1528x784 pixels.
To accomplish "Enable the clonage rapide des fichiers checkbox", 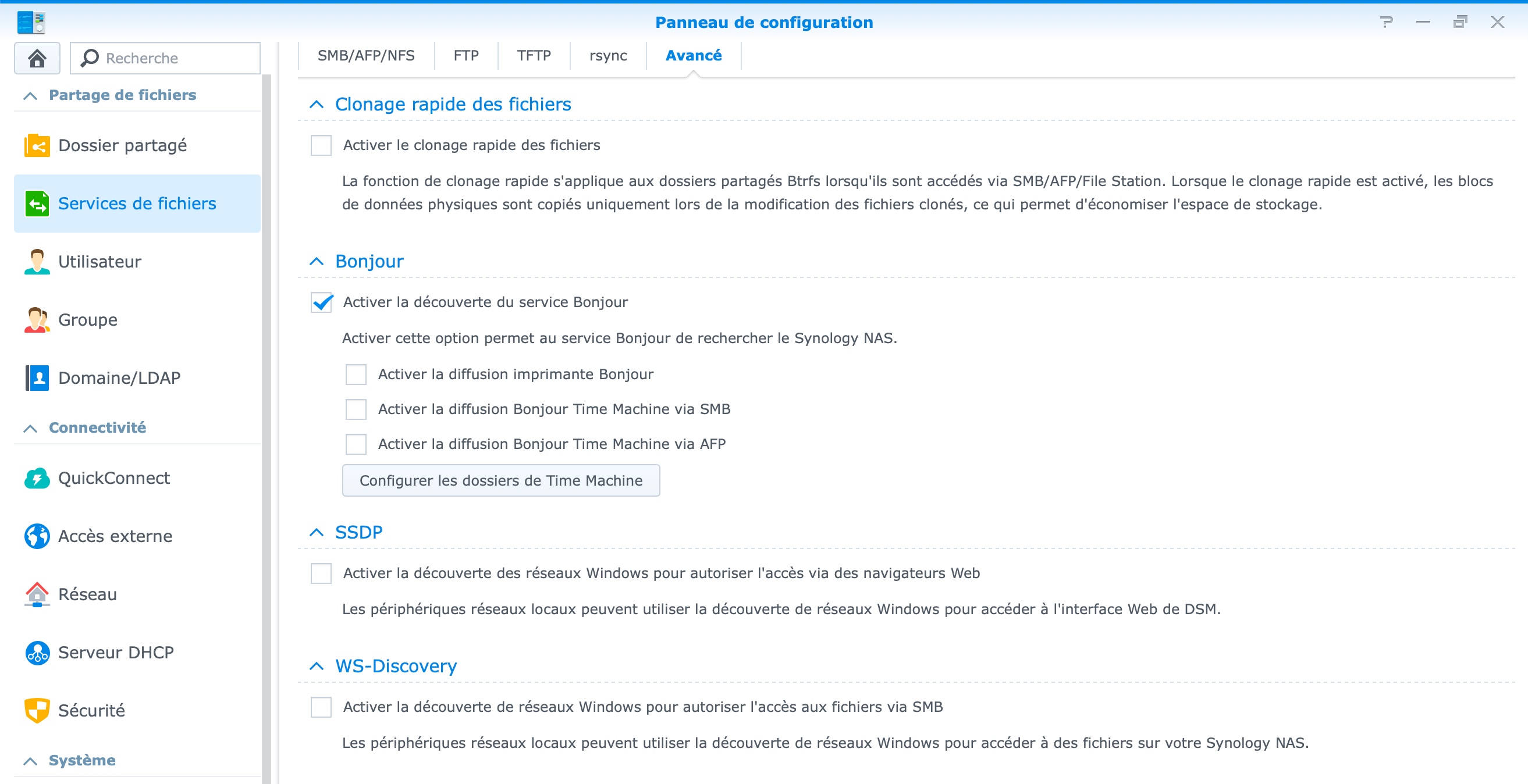I will (321, 145).
